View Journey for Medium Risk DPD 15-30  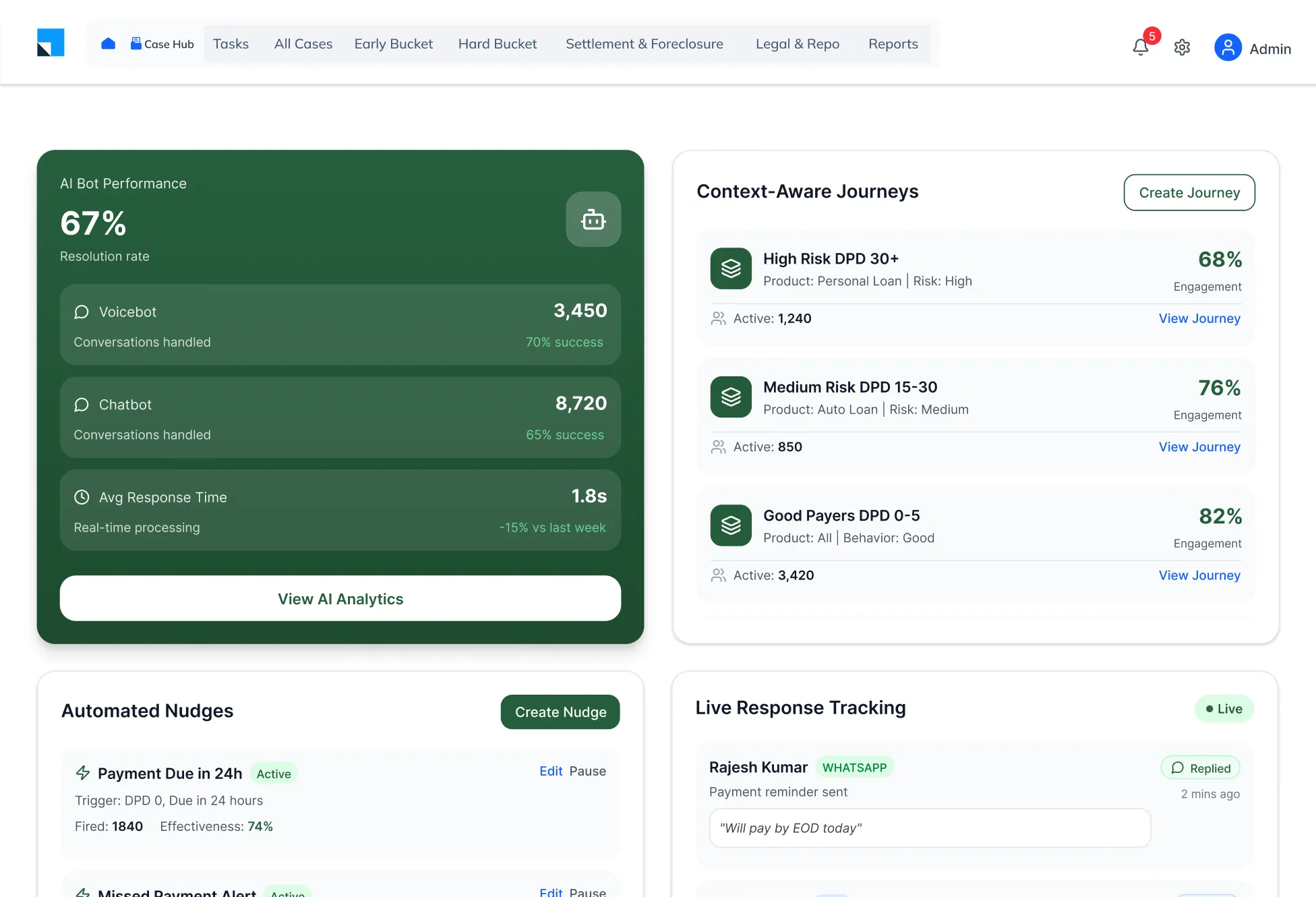coord(1199,446)
